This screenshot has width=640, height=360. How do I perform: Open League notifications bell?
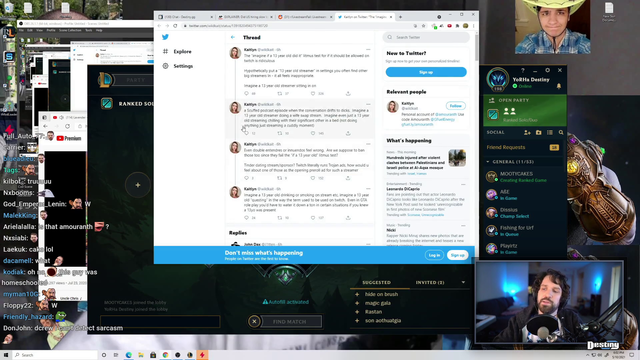click(x=558, y=86)
